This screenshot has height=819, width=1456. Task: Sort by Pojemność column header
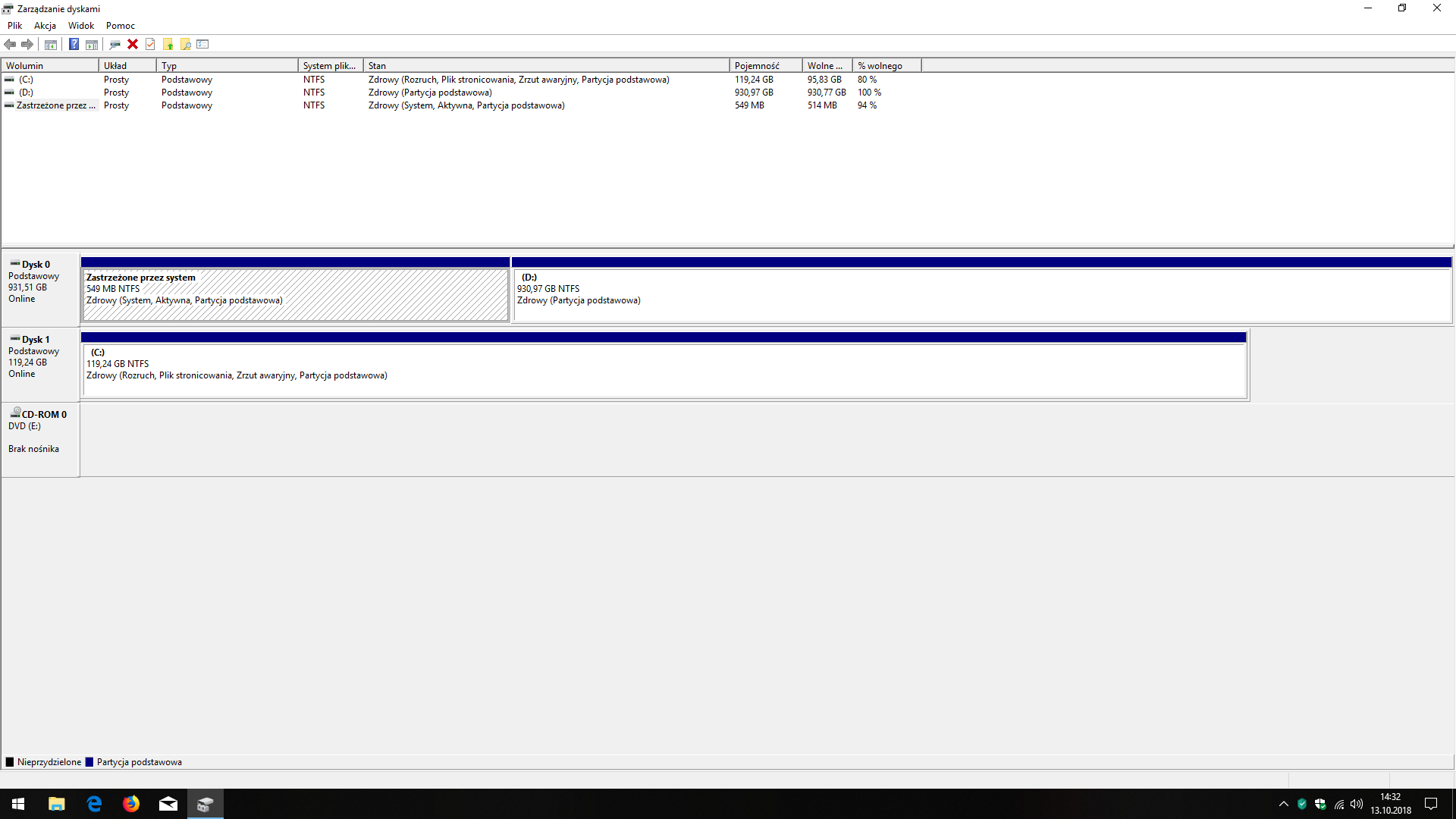click(x=766, y=66)
